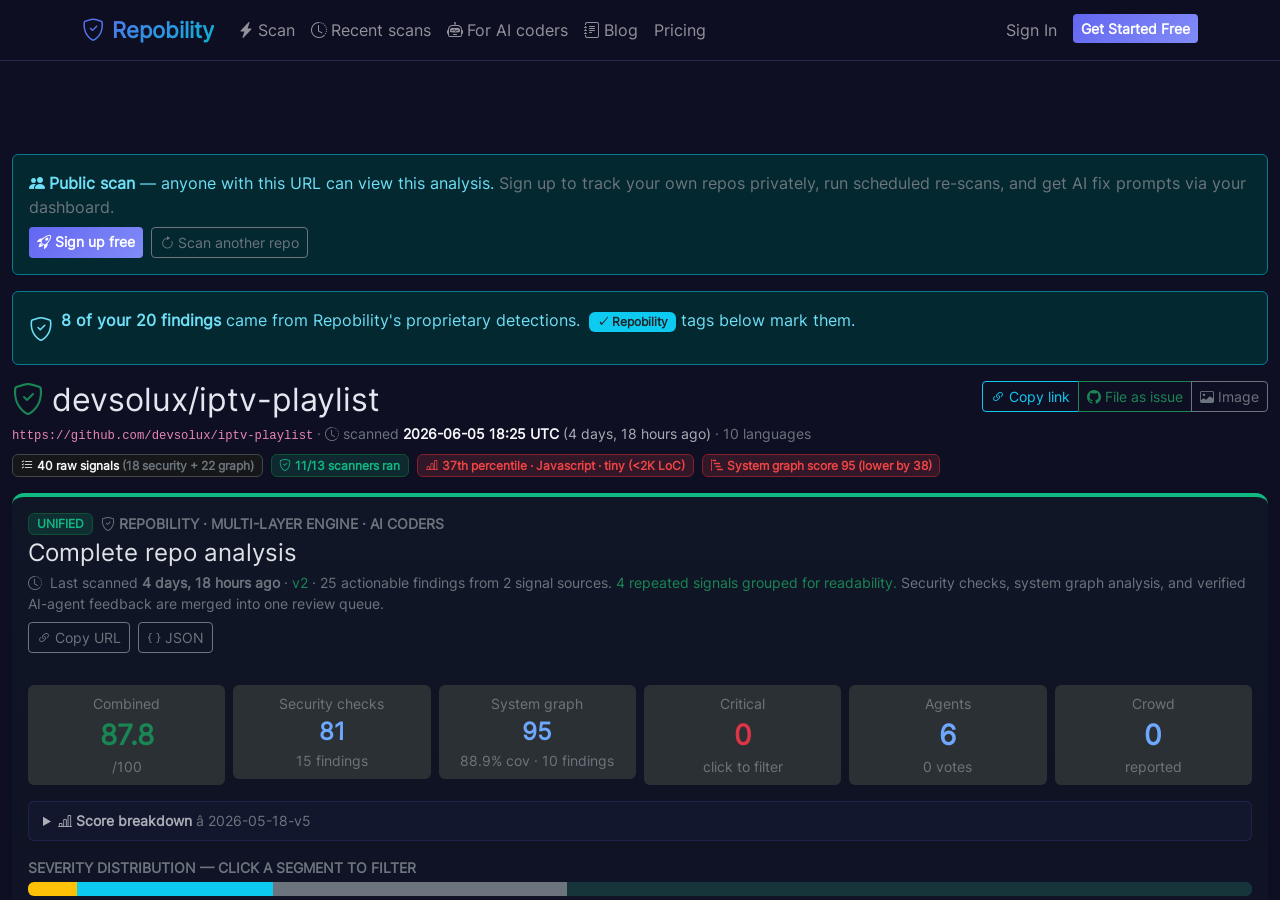Click the shield icon in the findings banner
The image size is (1280, 900).
pos(41,328)
